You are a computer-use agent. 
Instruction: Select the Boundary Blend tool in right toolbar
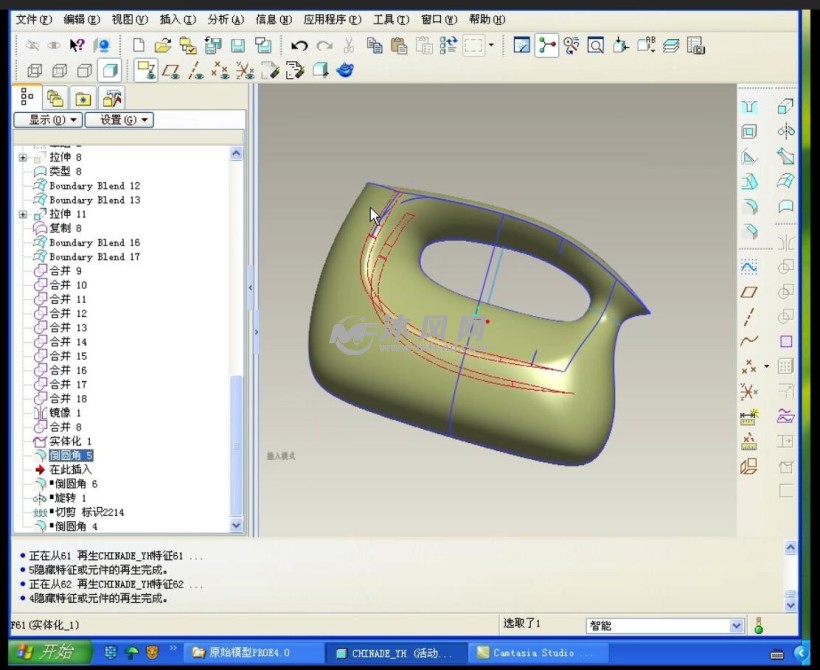(785, 181)
